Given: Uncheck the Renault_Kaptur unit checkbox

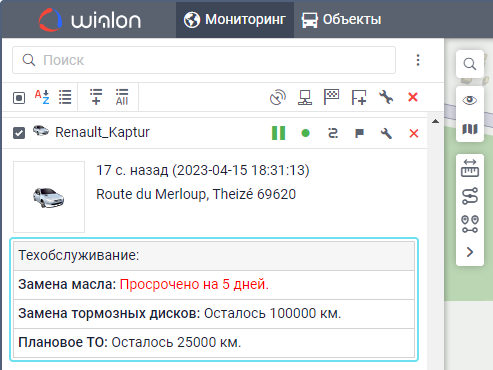Looking at the screenshot, I should tap(19, 133).
